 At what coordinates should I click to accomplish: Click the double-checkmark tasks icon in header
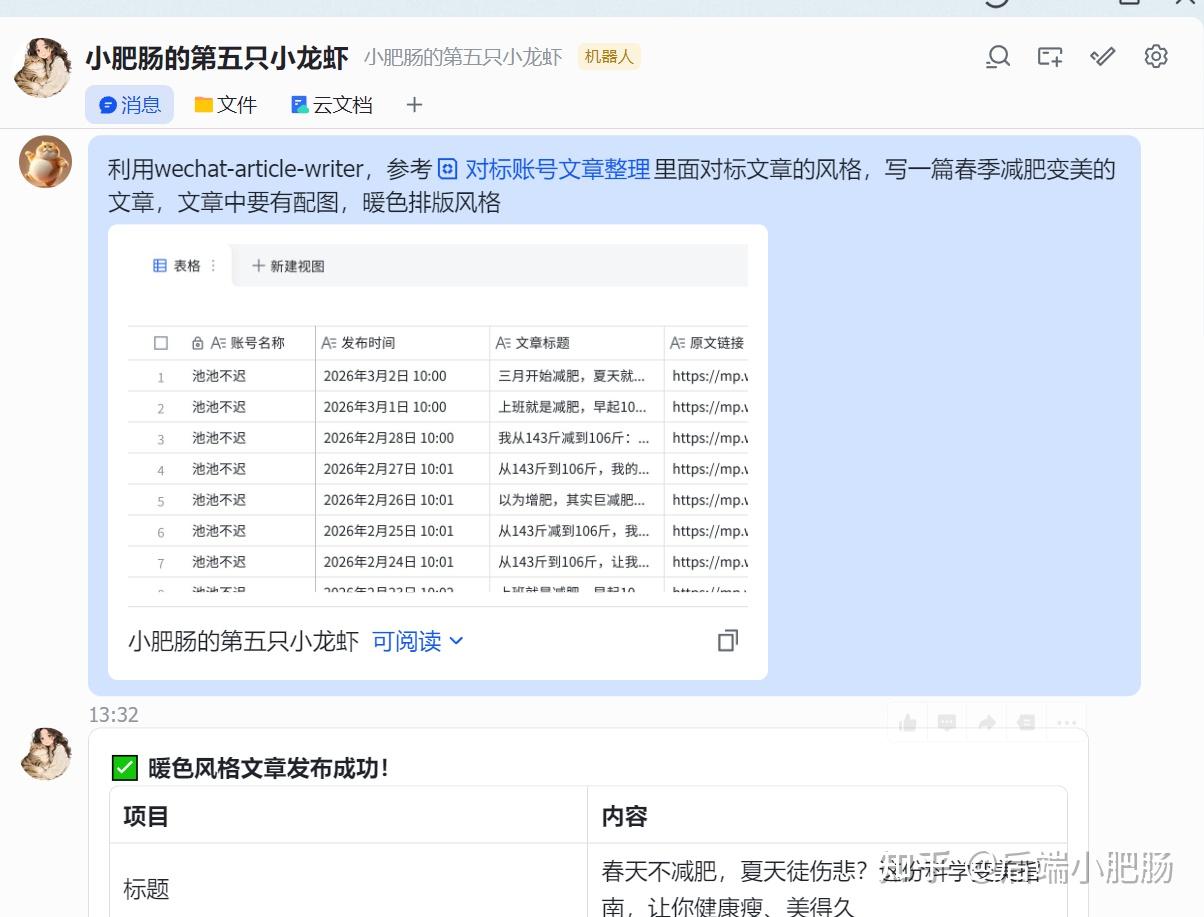click(1102, 57)
